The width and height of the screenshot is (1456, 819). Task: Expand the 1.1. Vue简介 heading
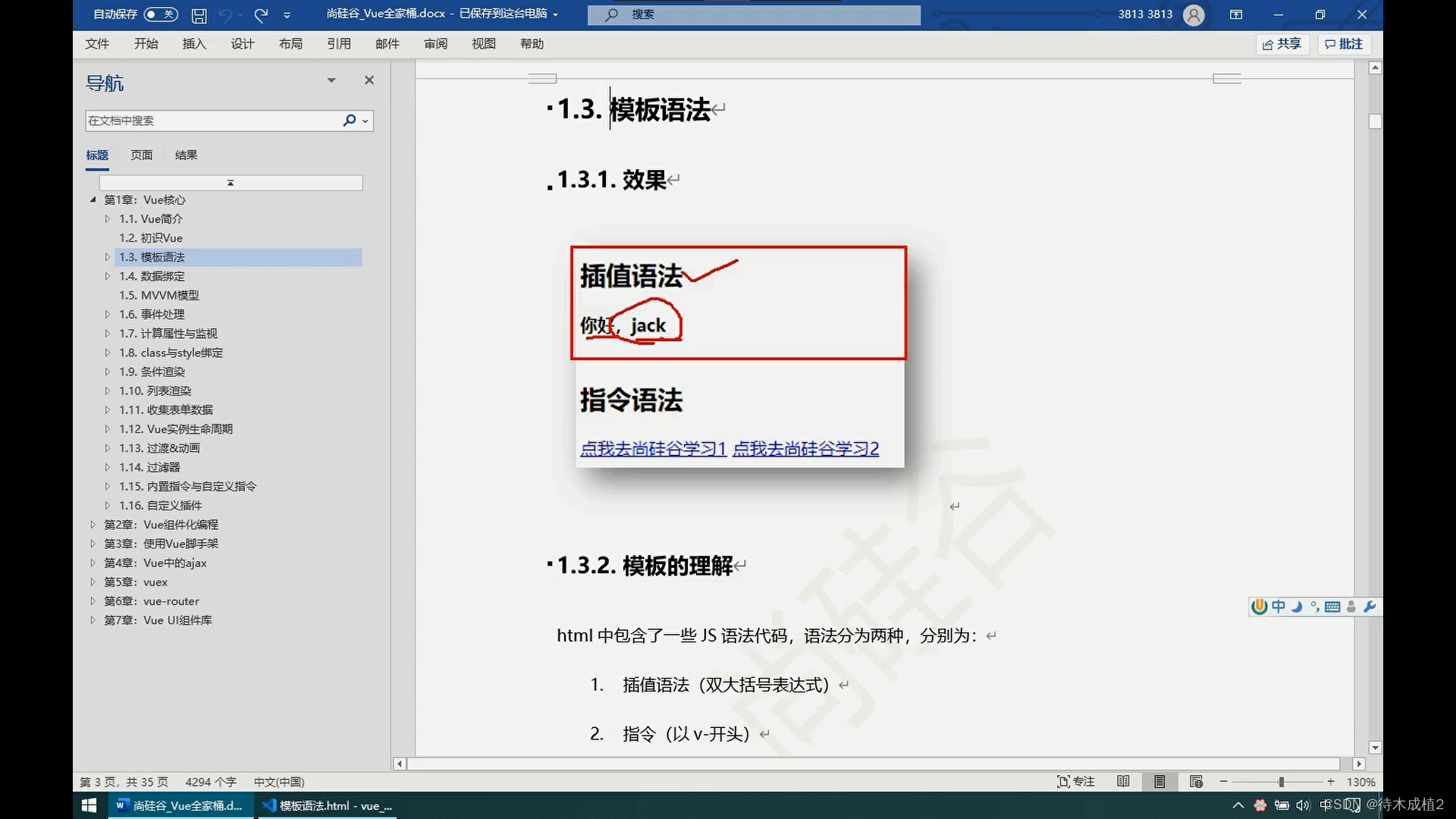tap(108, 219)
